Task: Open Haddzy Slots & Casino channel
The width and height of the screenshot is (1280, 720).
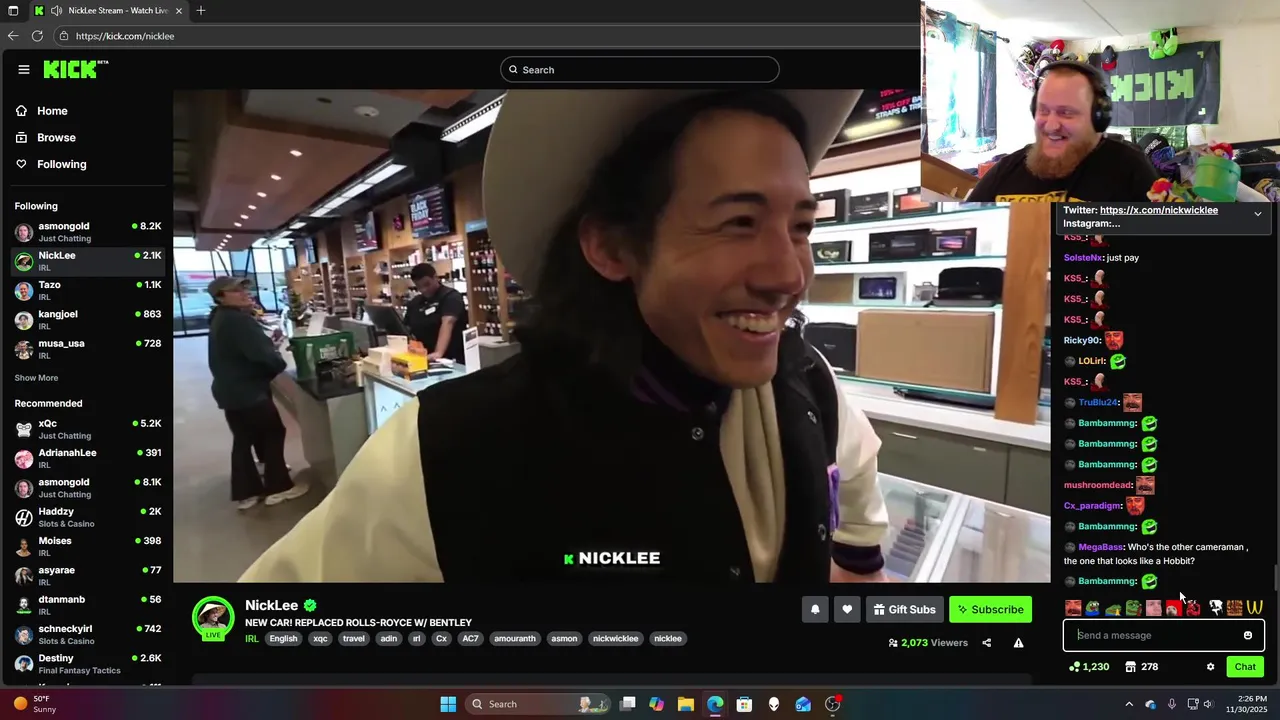Action: 87,517
